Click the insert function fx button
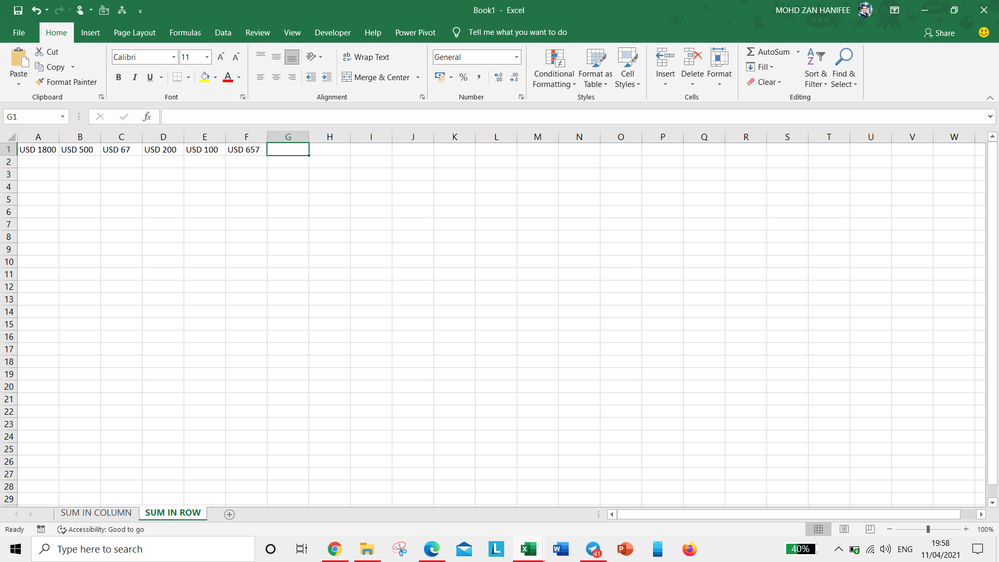 pyautogui.click(x=147, y=117)
